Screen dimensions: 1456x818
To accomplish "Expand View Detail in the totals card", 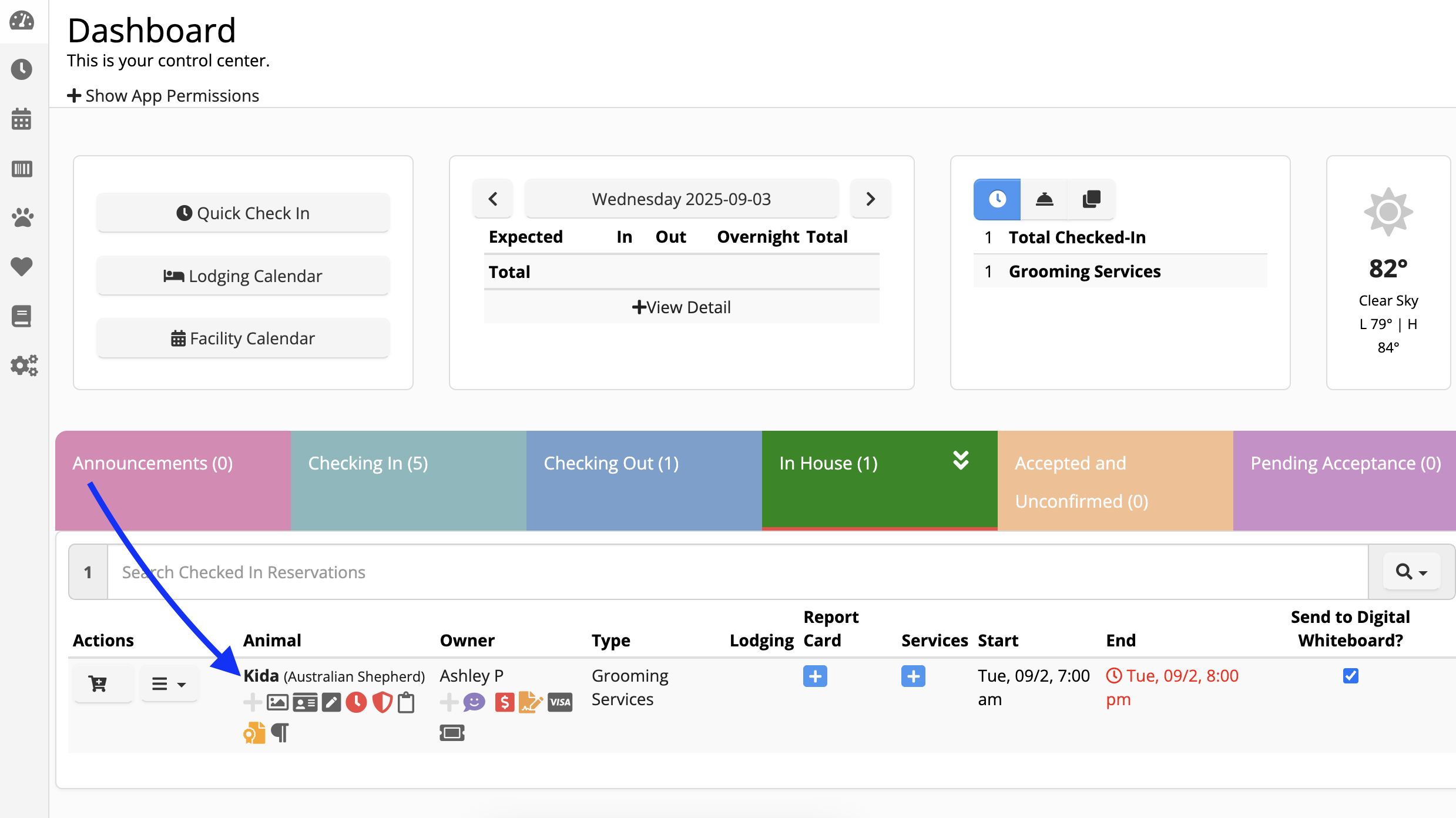I will coord(682,307).
